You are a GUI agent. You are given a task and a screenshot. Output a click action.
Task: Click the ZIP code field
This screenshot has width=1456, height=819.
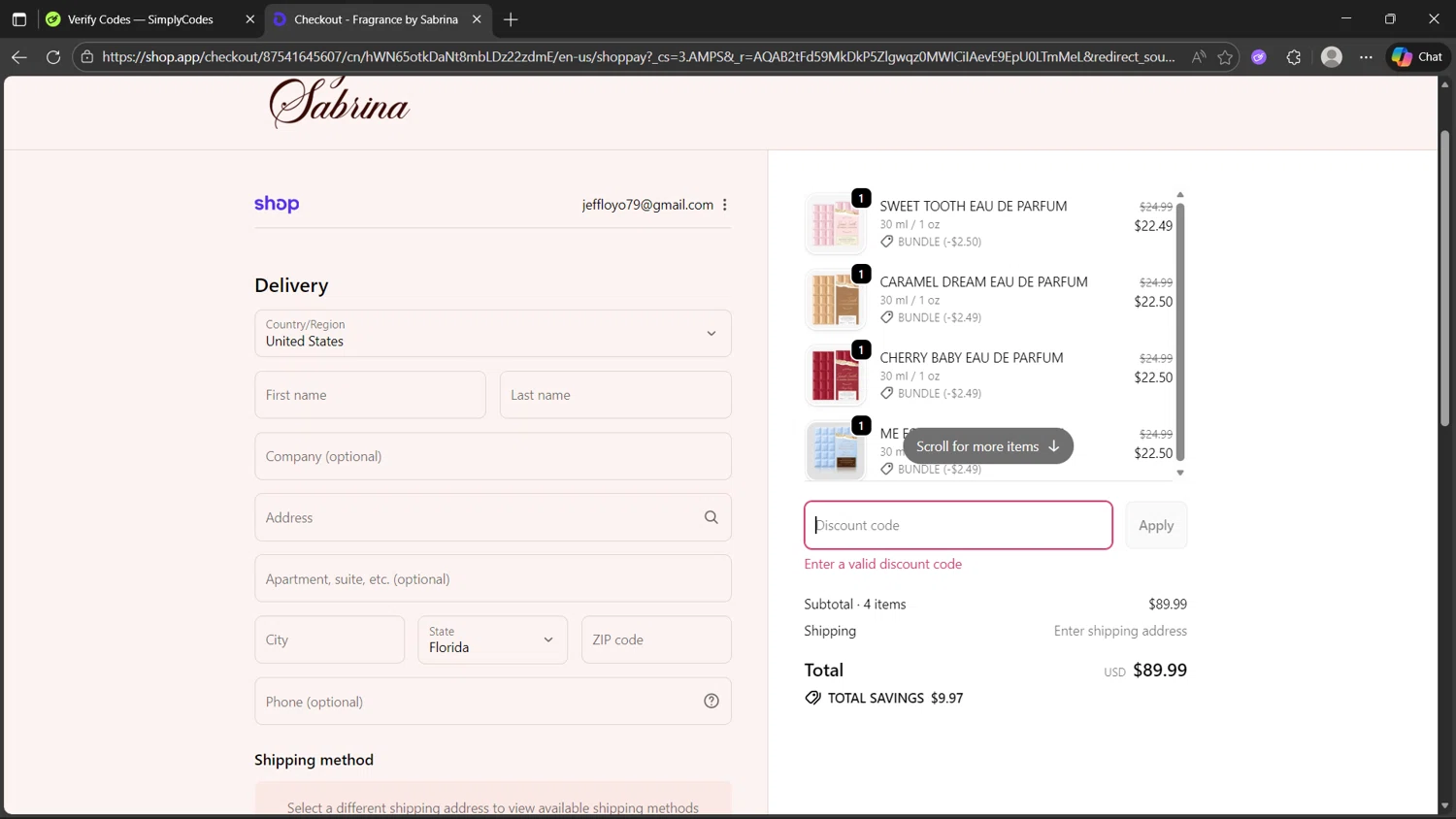pyautogui.click(x=656, y=639)
